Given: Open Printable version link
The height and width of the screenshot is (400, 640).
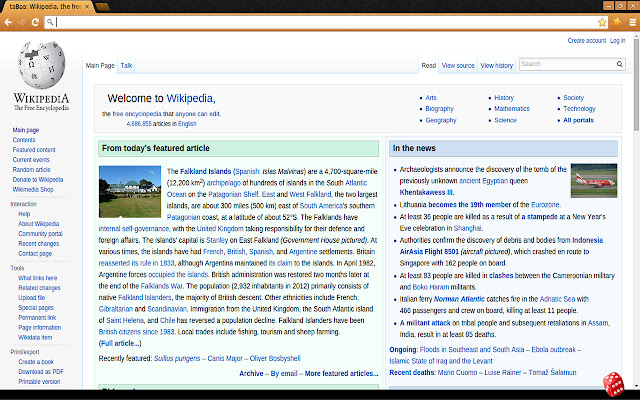Looking at the screenshot, I should click(x=39, y=382).
